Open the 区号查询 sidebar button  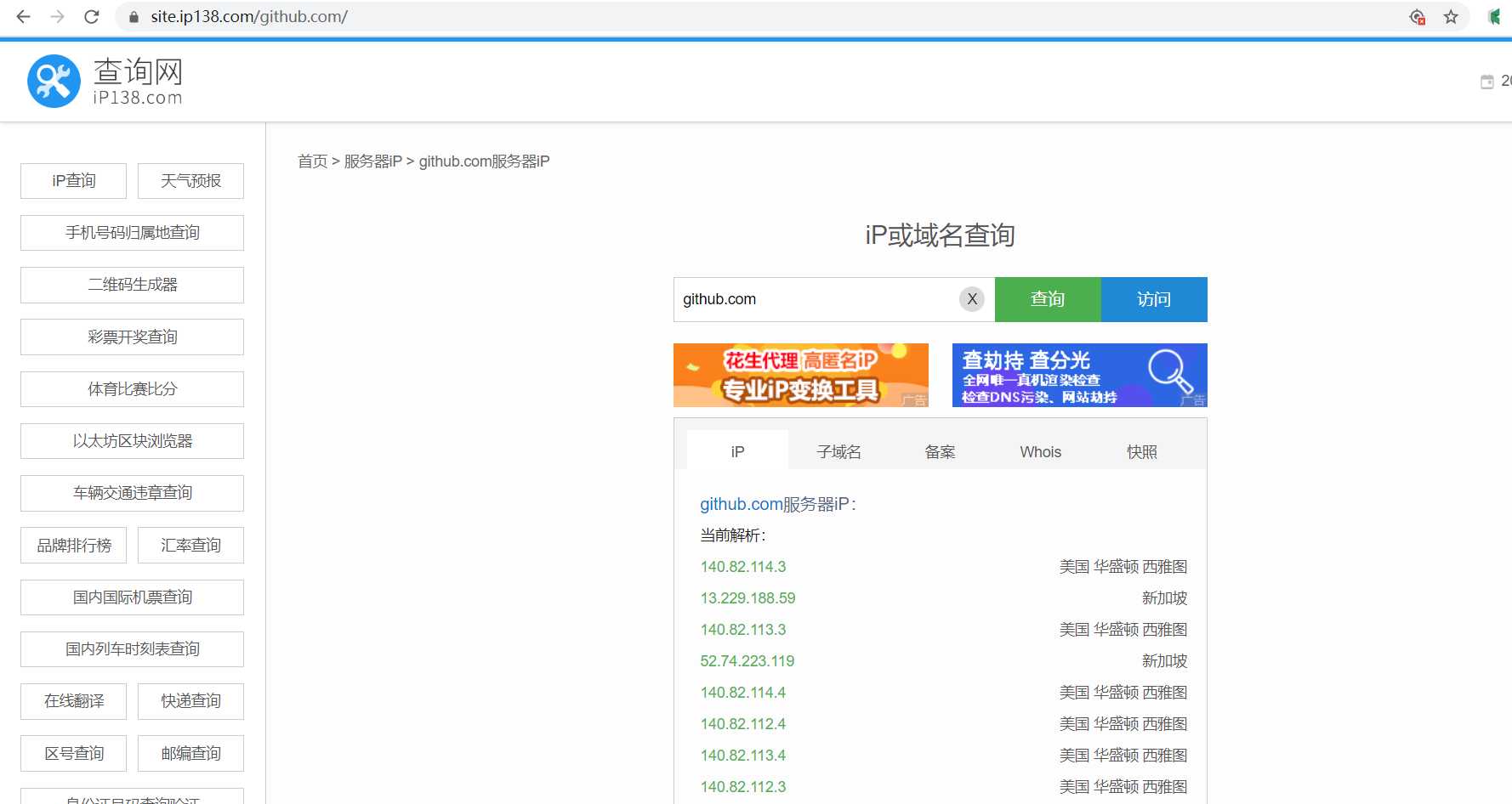coord(74,753)
